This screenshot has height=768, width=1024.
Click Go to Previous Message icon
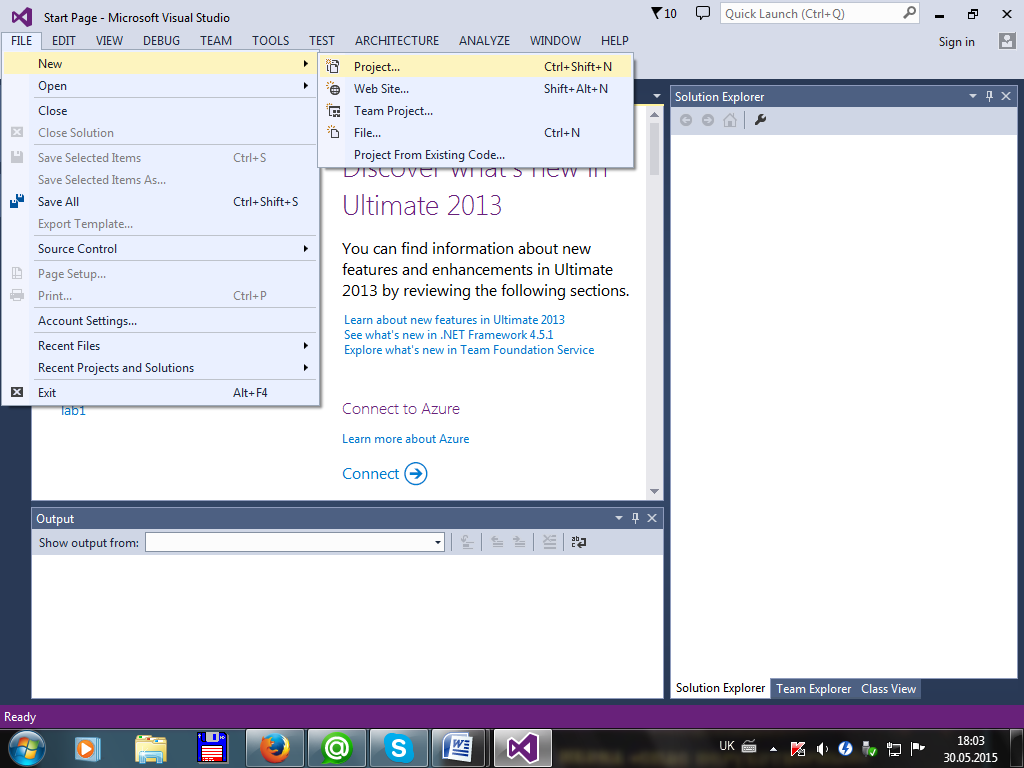pos(497,542)
